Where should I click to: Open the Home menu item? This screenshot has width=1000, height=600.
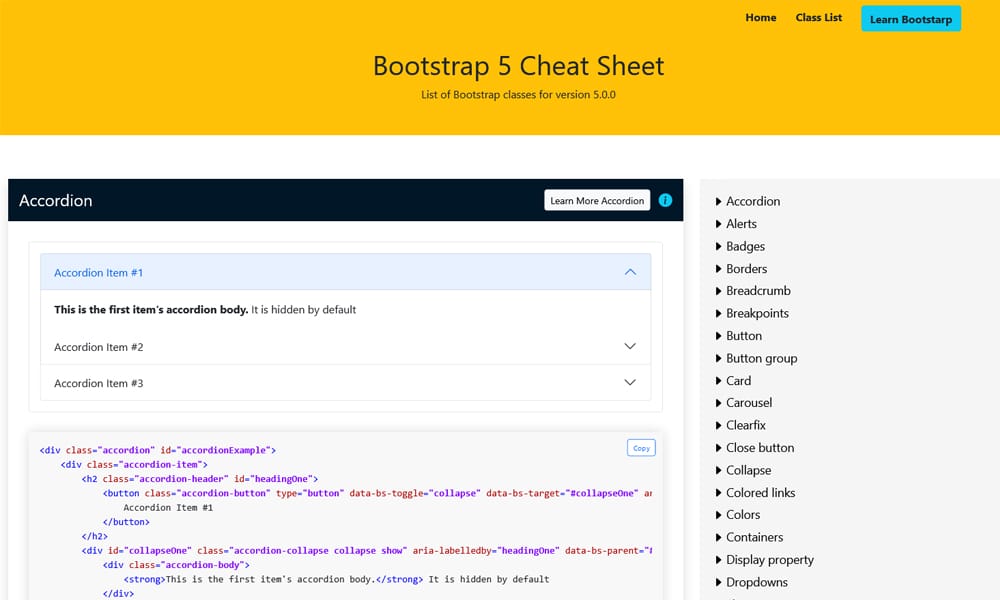[x=760, y=17]
